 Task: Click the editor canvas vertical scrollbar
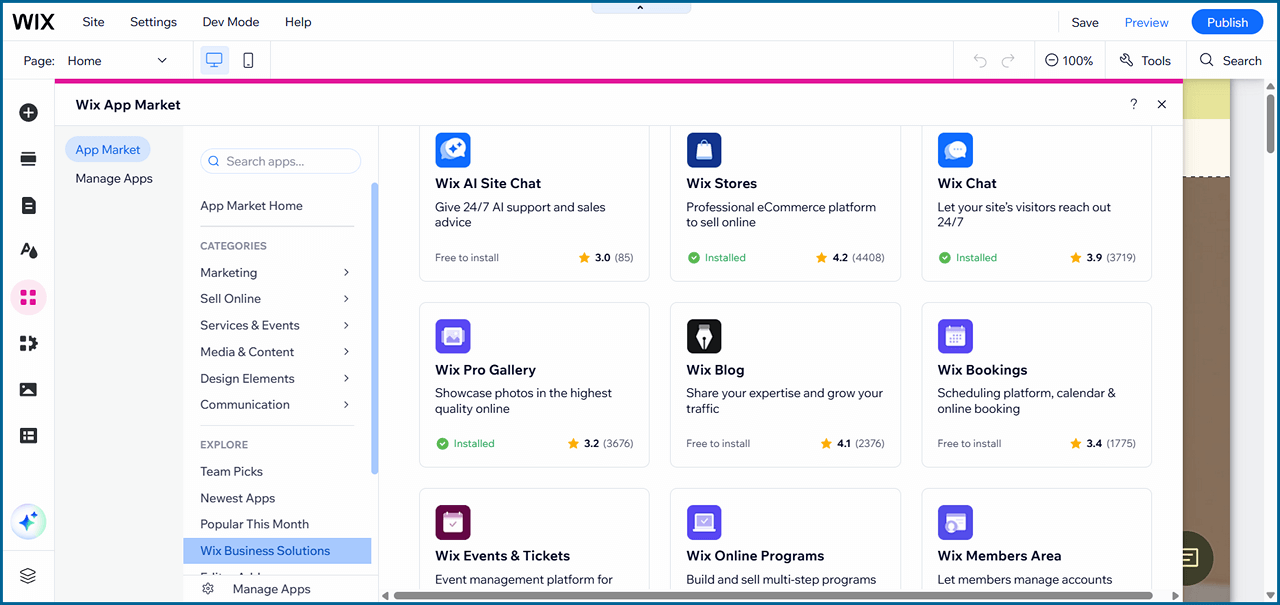click(1271, 125)
